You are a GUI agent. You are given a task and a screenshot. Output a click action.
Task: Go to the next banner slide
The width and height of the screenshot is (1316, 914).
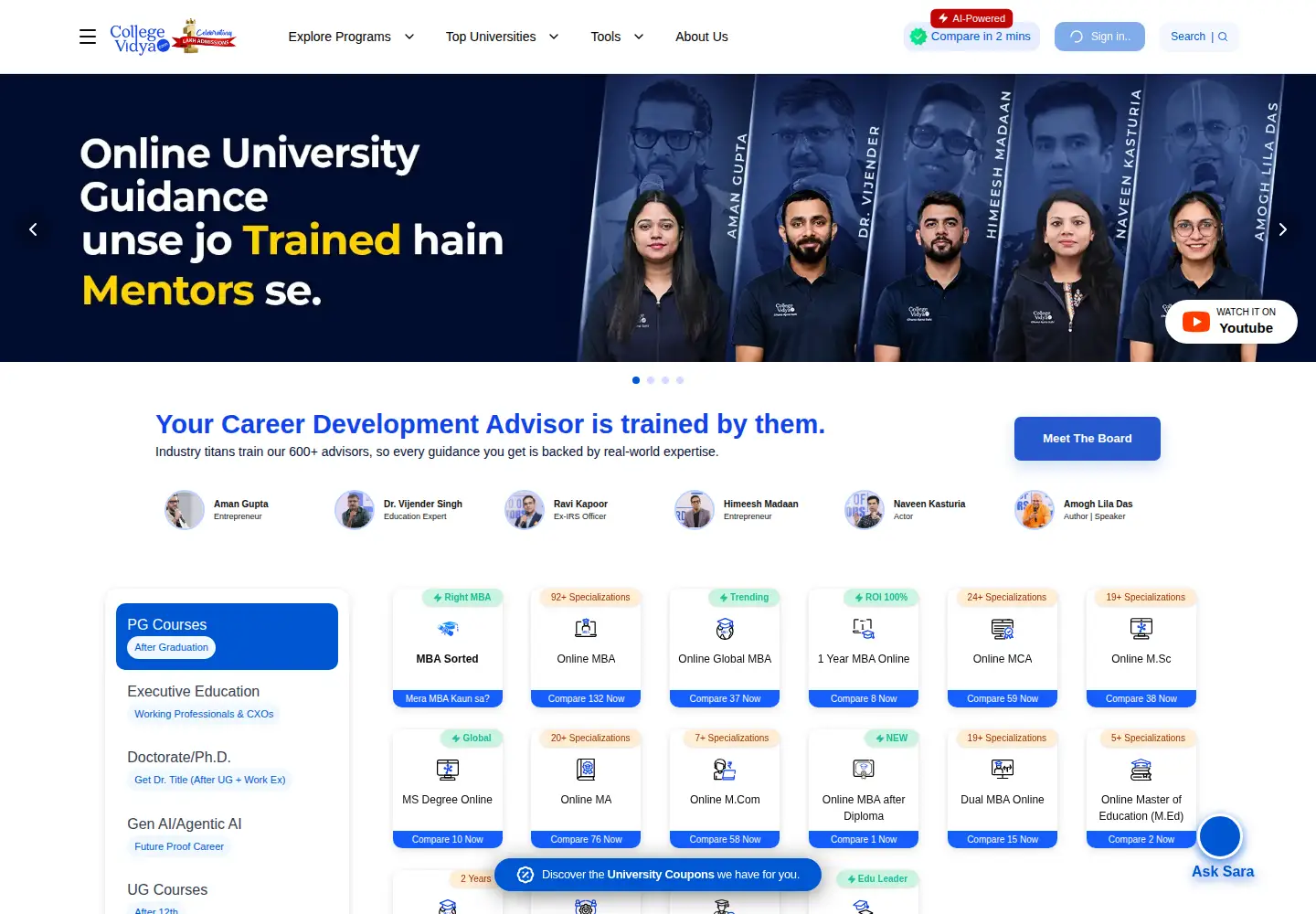1283,229
